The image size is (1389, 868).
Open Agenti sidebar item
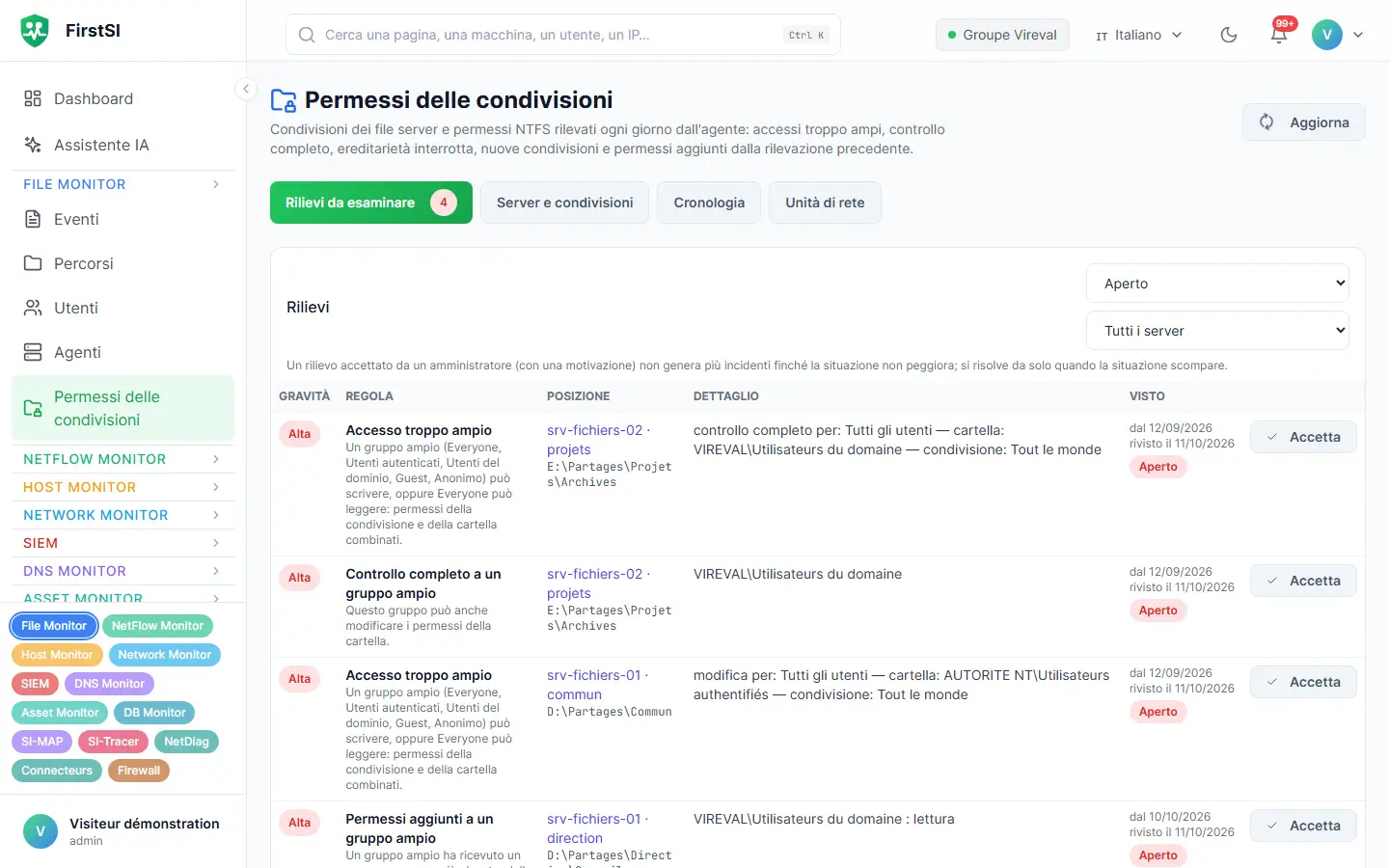[123, 352]
